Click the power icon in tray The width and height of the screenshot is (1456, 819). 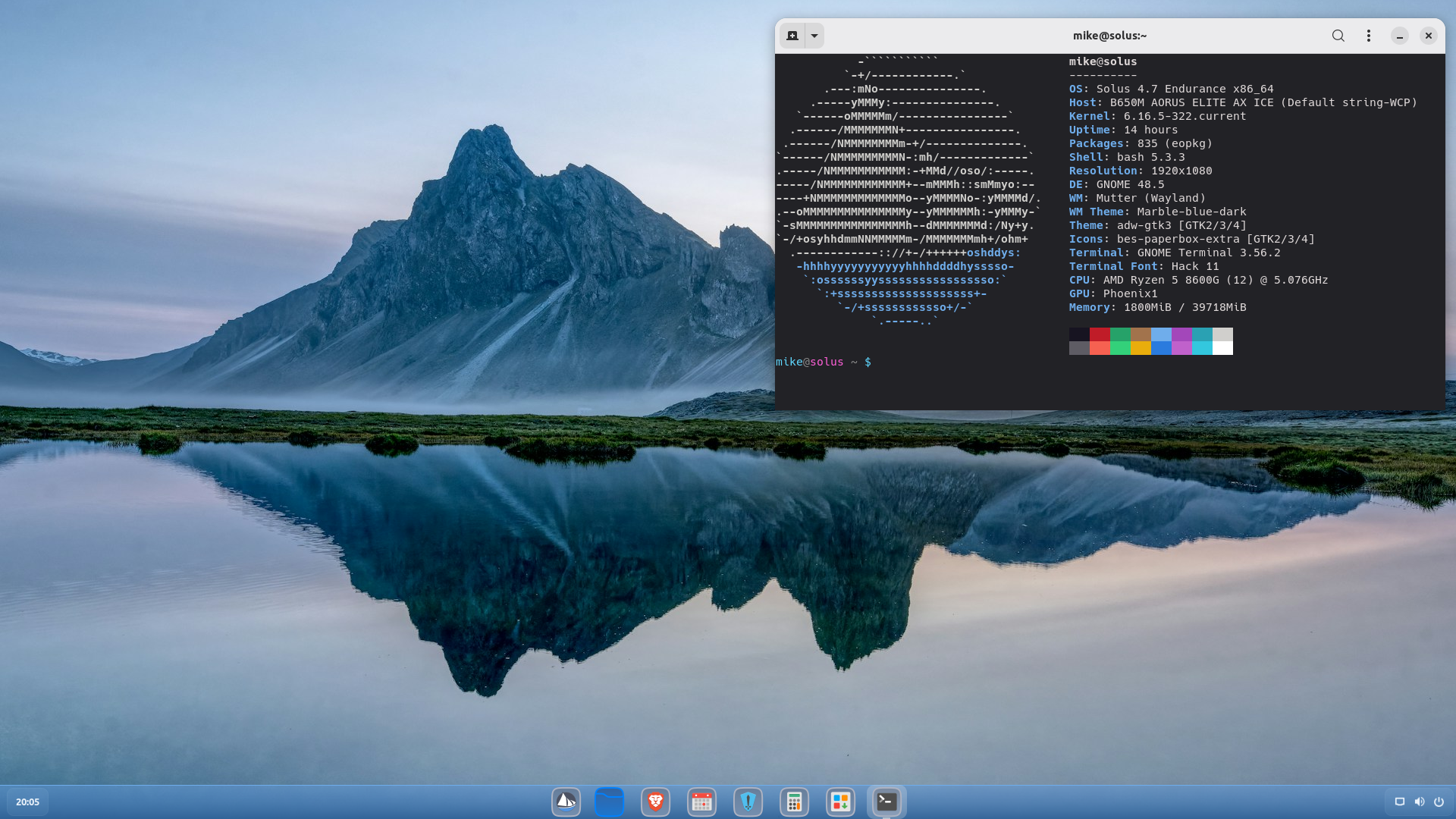coord(1439,802)
